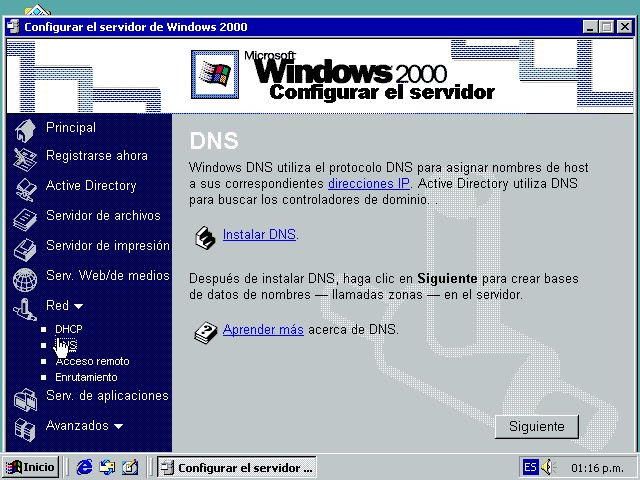The image size is (640, 480).
Task: Click the Red network cable icon
Action: [25, 309]
